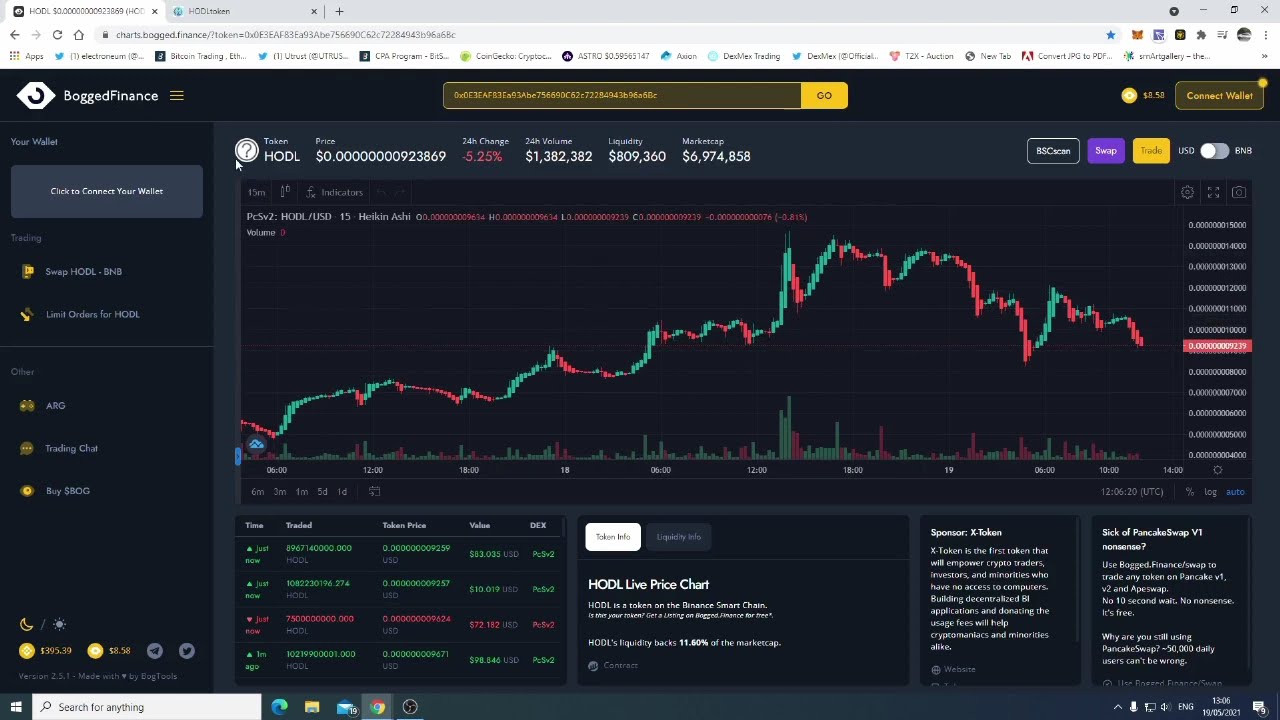Screen dimensions: 1280x720
Task: Click the Swap HODL - BNB sidebar icon
Action: click(27, 271)
